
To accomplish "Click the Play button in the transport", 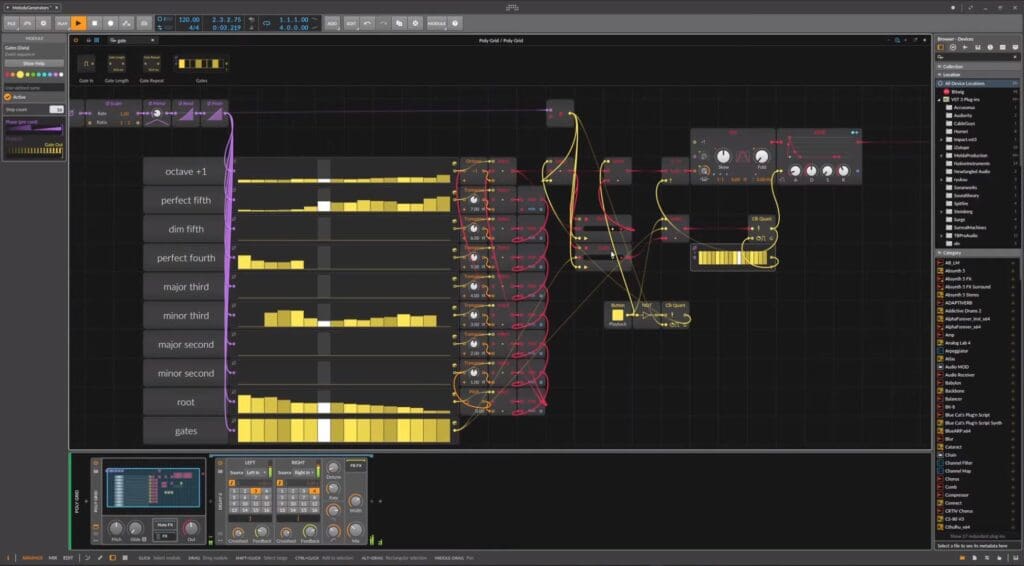I will coord(78,24).
